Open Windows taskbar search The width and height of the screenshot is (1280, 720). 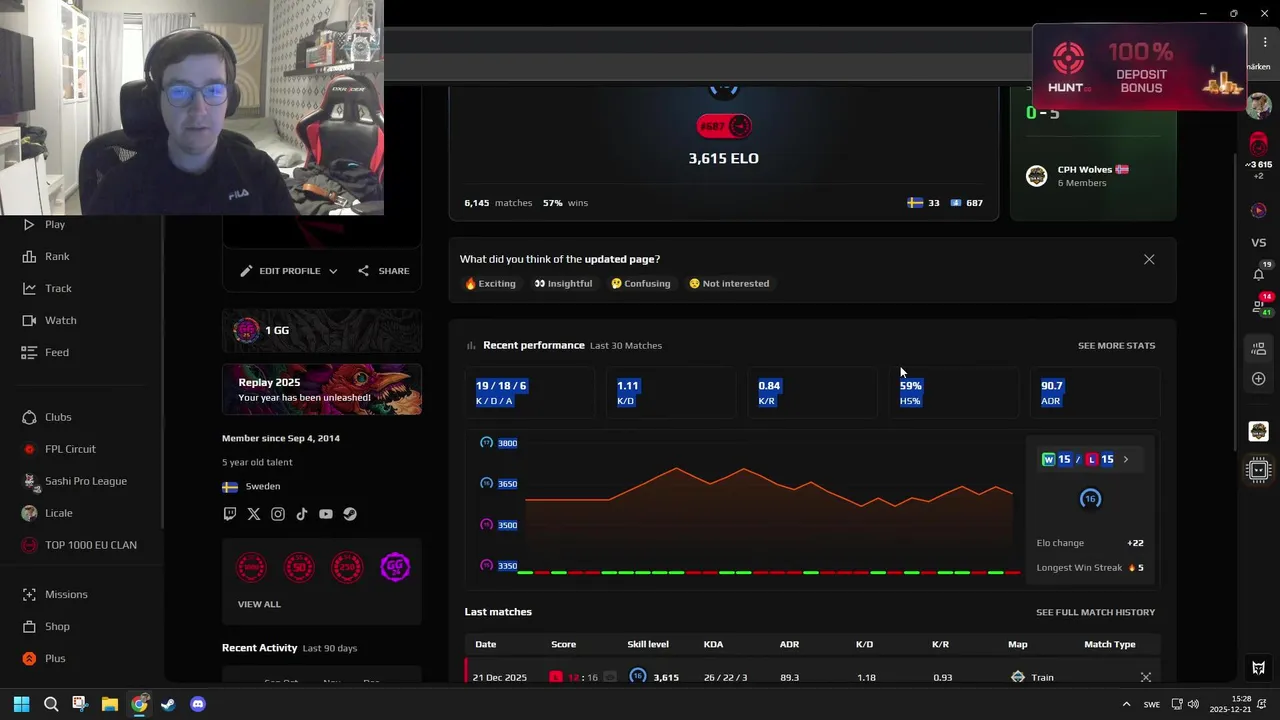pyautogui.click(x=51, y=704)
